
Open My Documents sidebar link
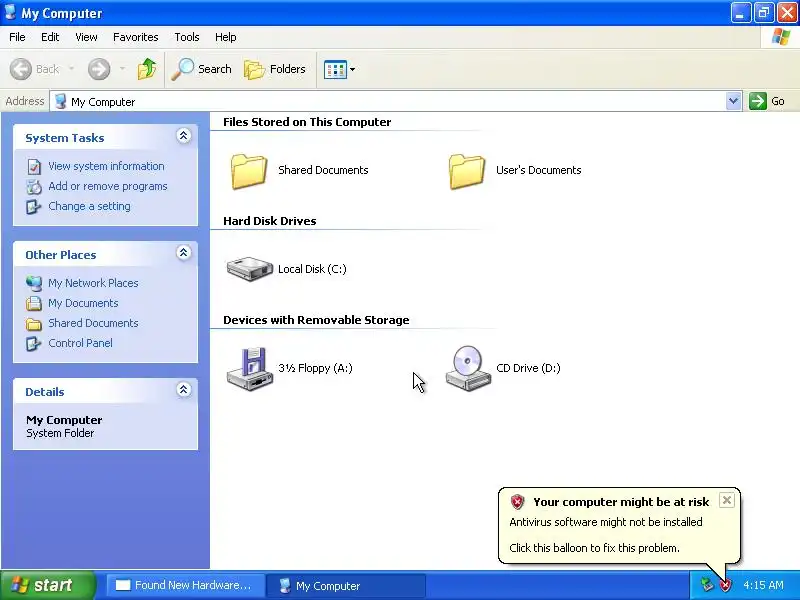click(83, 303)
